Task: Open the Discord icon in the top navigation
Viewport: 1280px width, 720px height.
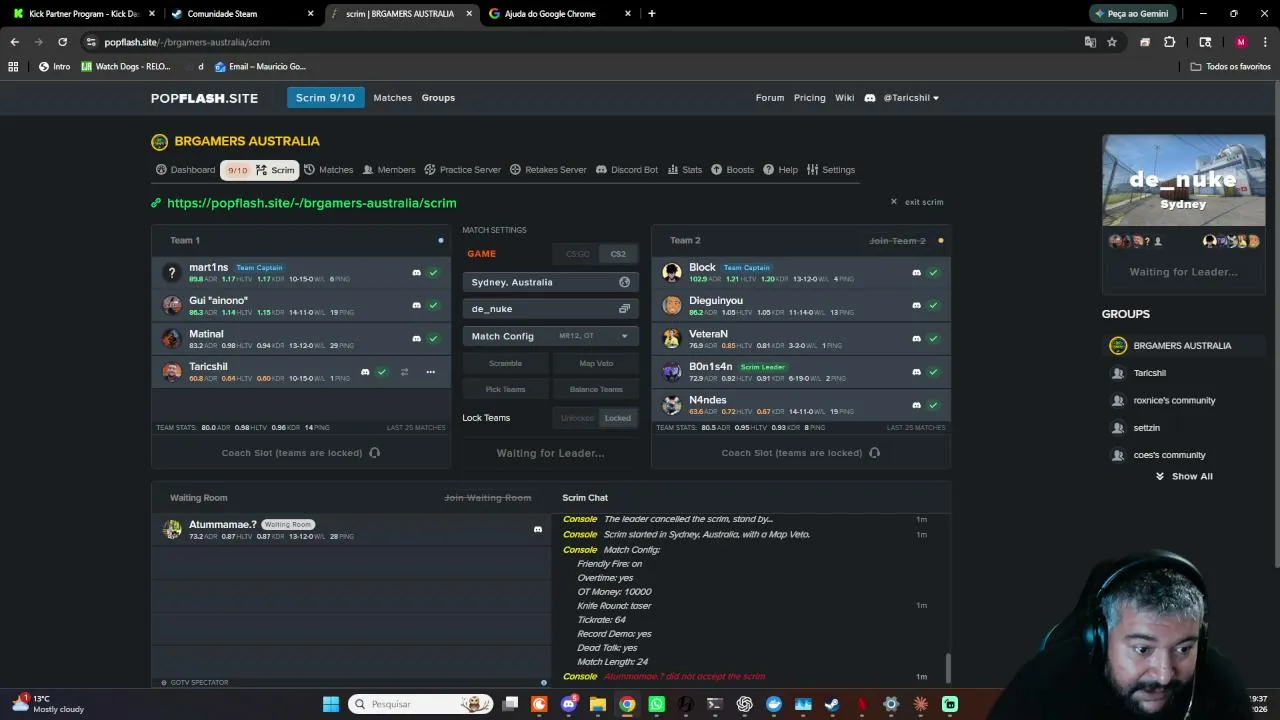Action: (870, 98)
